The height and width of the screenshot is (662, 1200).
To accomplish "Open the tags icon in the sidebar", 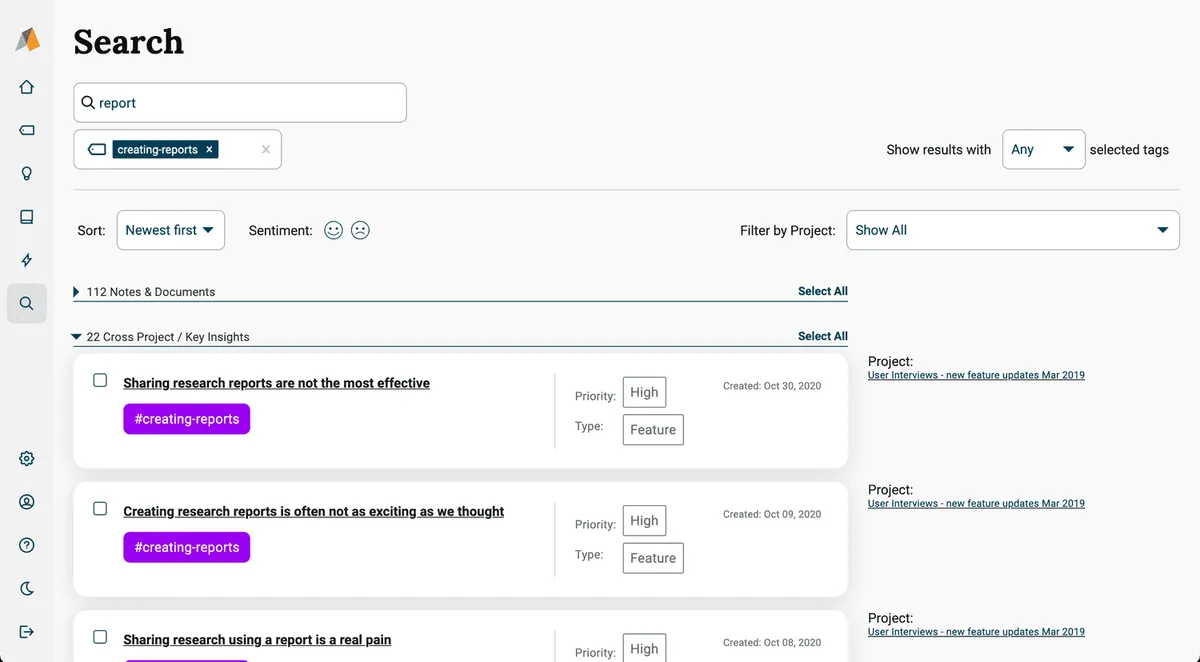I will (x=27, y=130).
